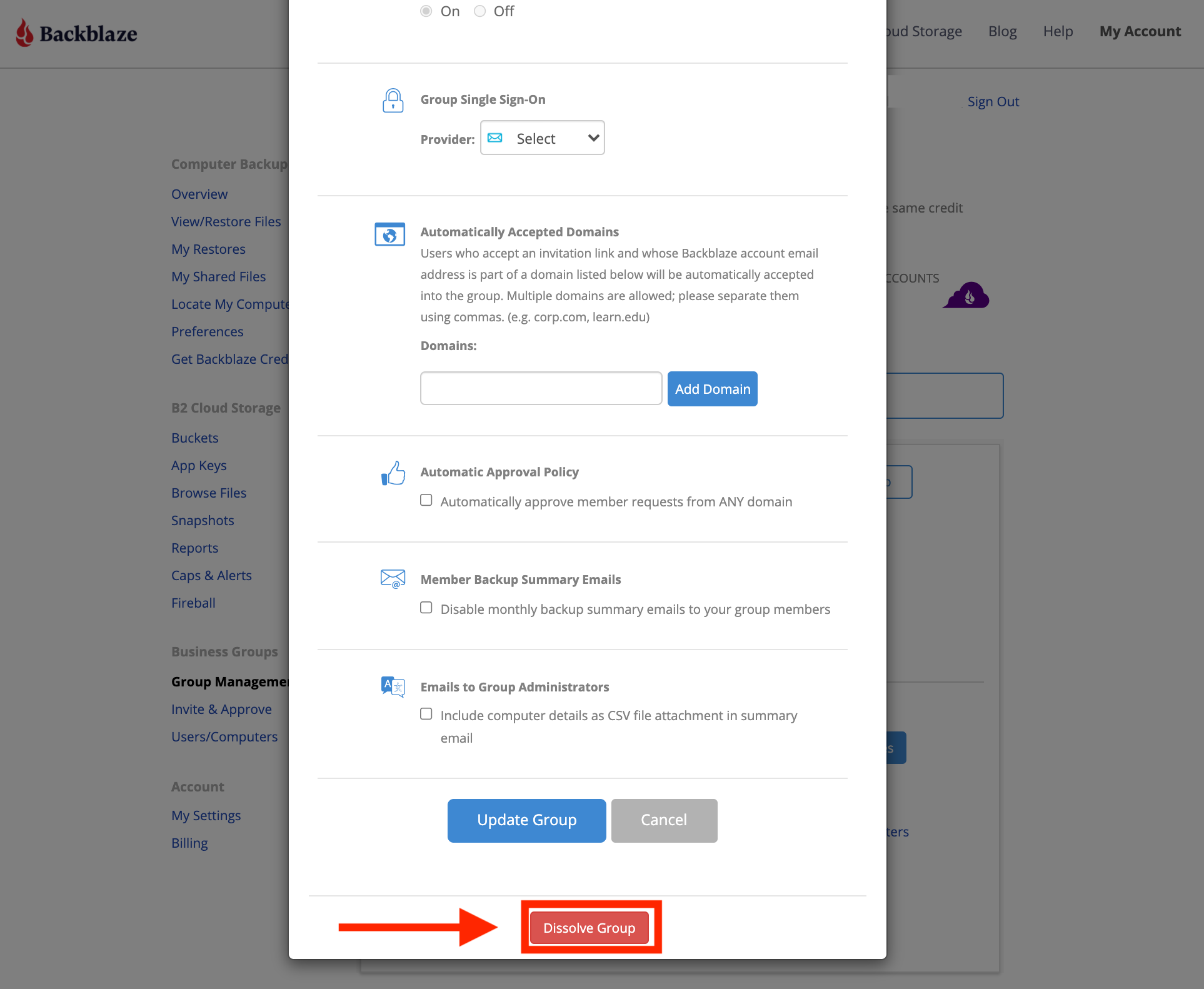Enable auto-approve requests from ANY domain
The width and height of the screenshot is (1204, 989).
[x=426, y=500]
